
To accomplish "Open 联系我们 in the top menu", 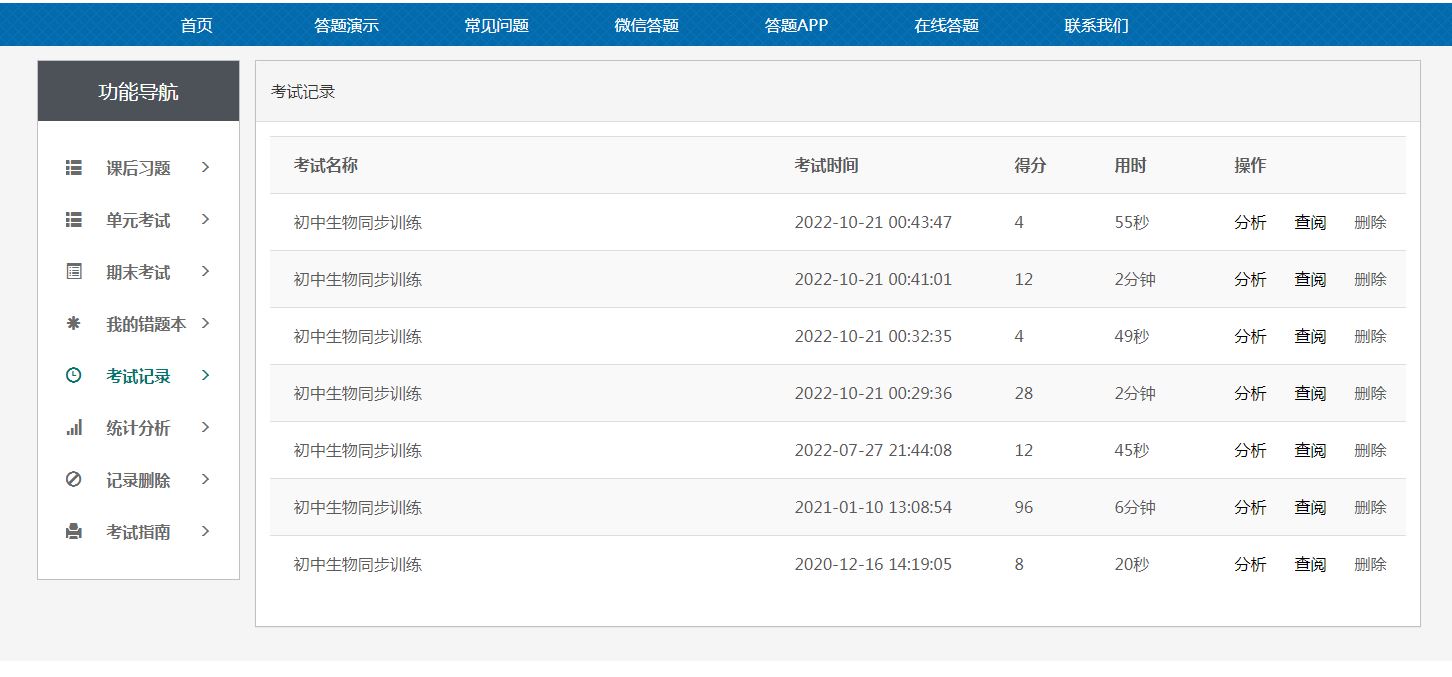I will (x=1096, y=26).
